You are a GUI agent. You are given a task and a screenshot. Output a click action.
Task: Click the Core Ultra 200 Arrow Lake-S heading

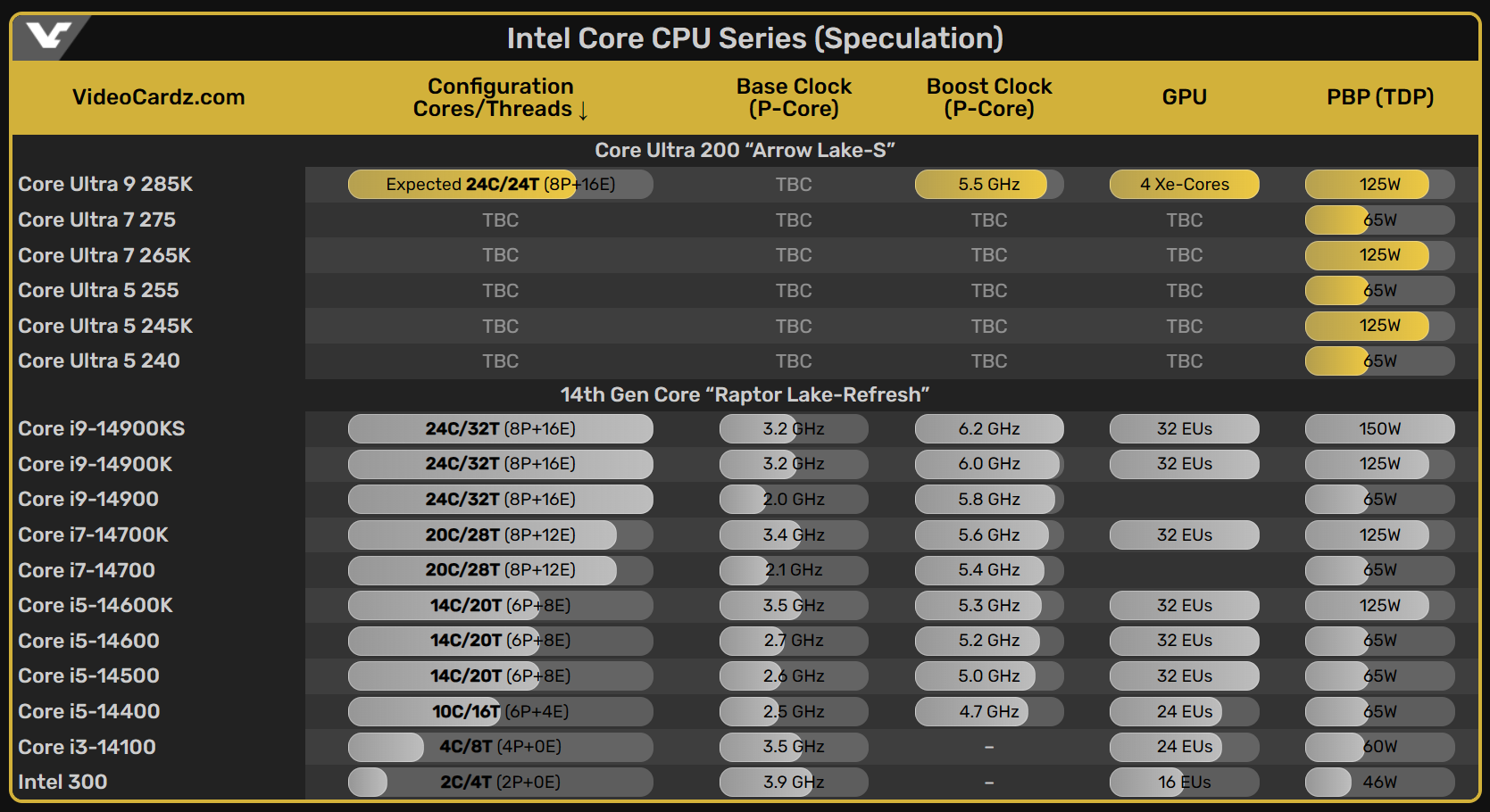coord(745,150)
